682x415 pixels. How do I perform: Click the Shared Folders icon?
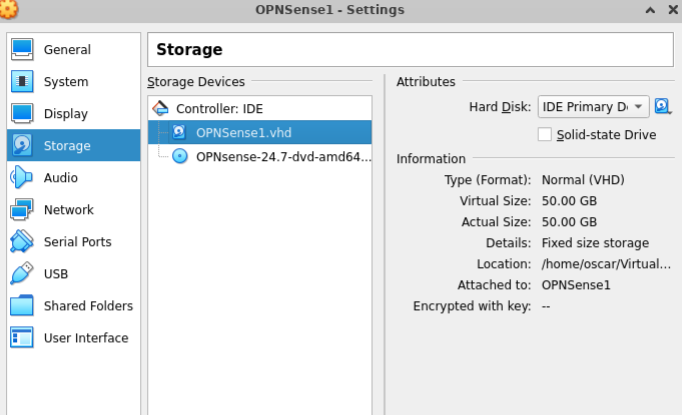pyautogui.click(x=22, y=306)
